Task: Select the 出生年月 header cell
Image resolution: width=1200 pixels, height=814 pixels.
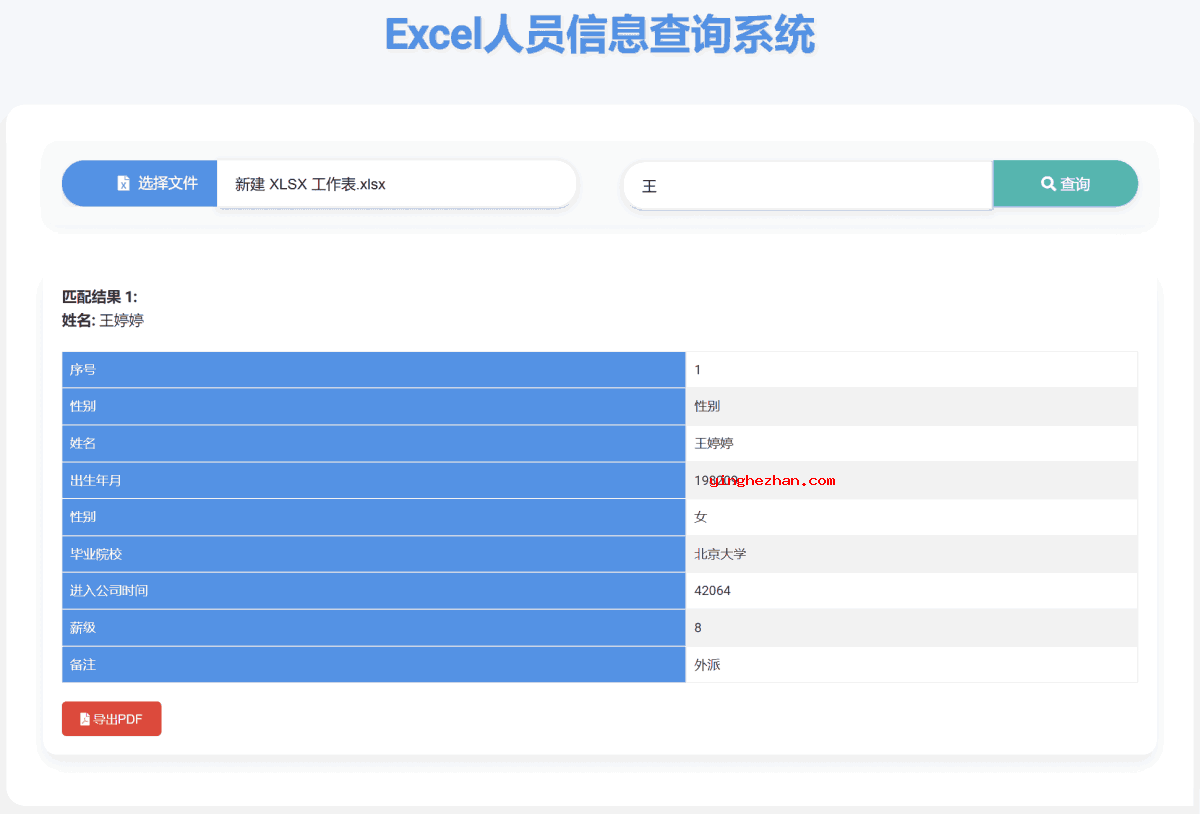Action: pyautogui.click(x=373, y=480)
